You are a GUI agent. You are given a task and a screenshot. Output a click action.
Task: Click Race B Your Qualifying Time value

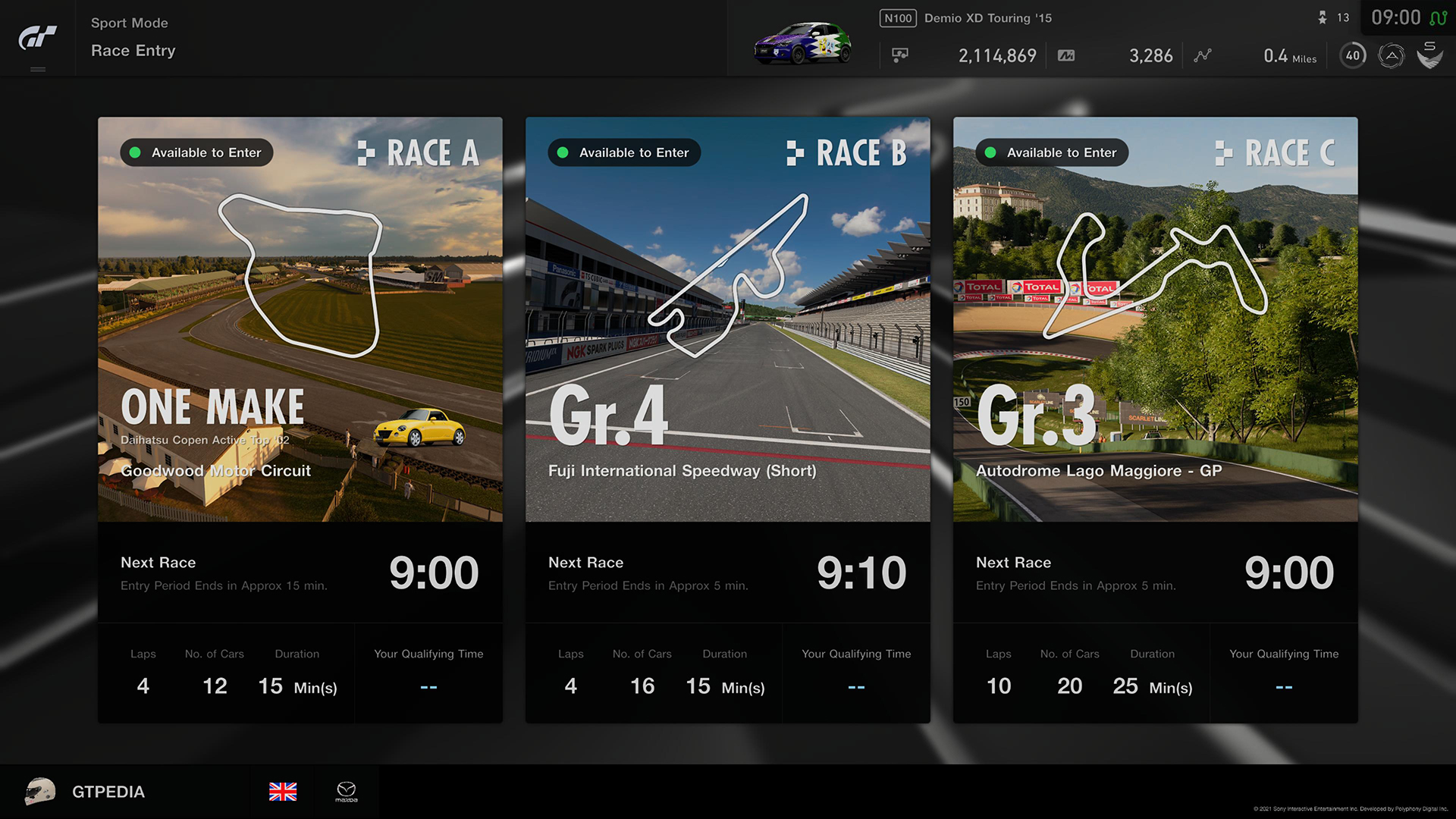point(856,687)
